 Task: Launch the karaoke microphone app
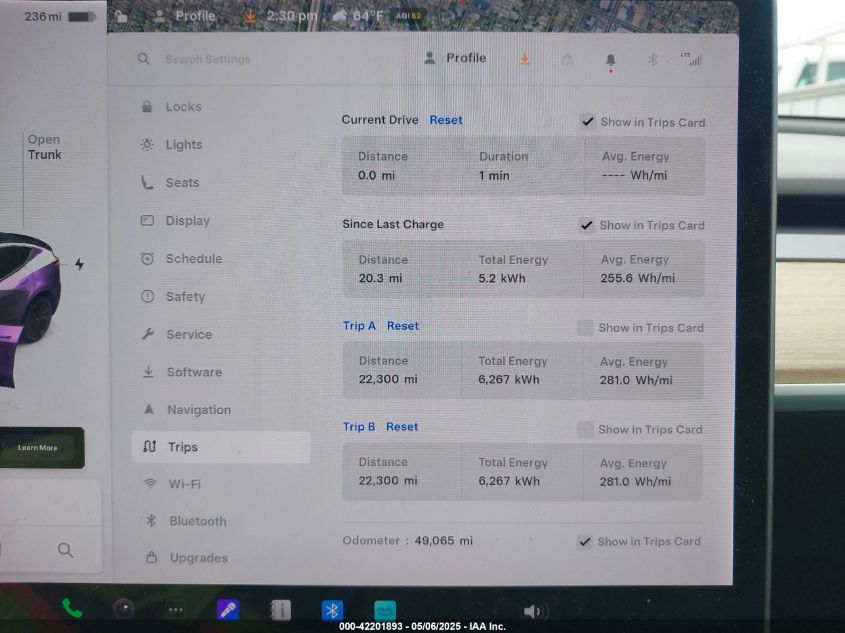point(228,609)
